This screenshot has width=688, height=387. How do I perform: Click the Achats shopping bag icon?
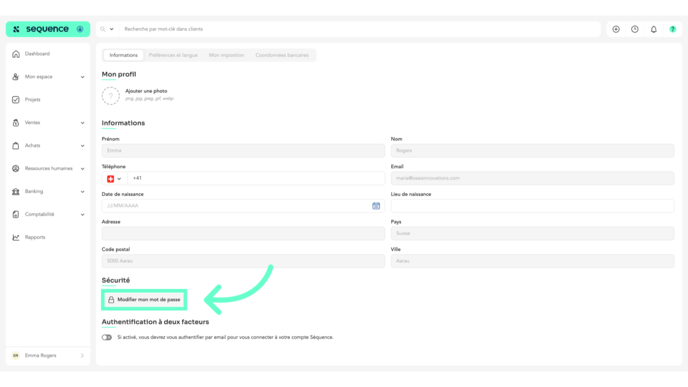tap(16, 146)
